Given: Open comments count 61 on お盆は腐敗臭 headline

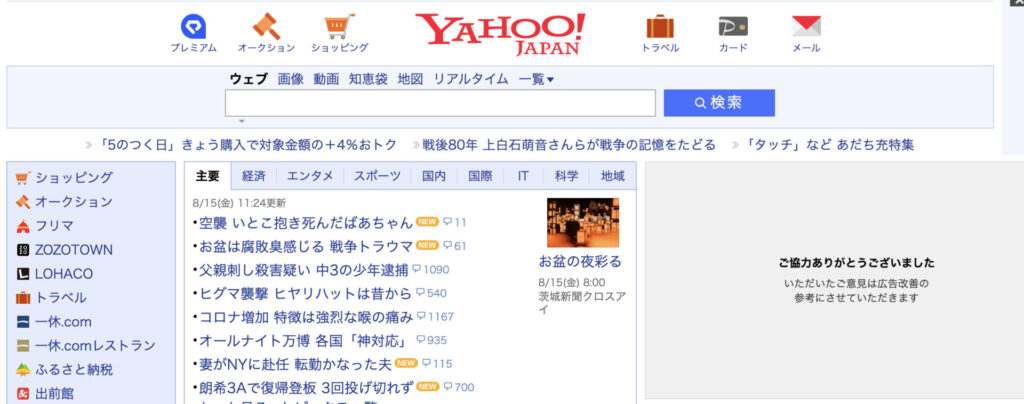Looking at the screenshot, I should click(x=455, y=246).
